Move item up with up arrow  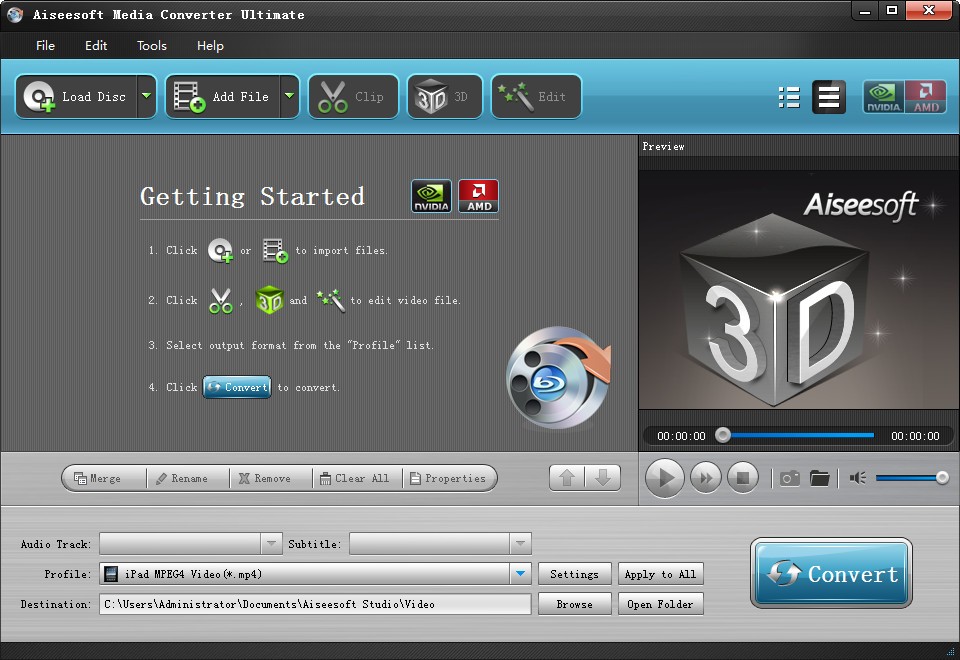click(x=567, y=478)
